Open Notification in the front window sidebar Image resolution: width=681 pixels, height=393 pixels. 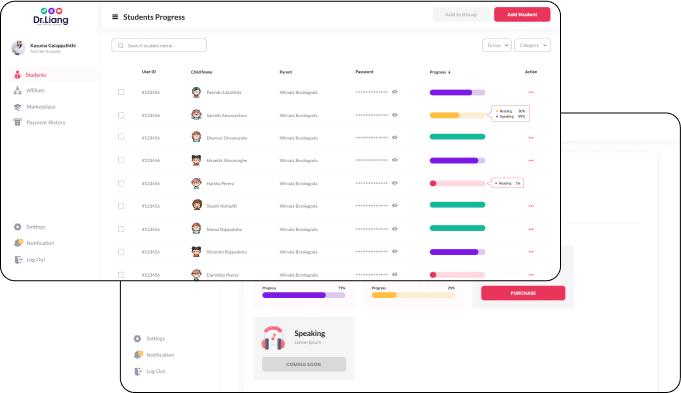pos(40,243)
